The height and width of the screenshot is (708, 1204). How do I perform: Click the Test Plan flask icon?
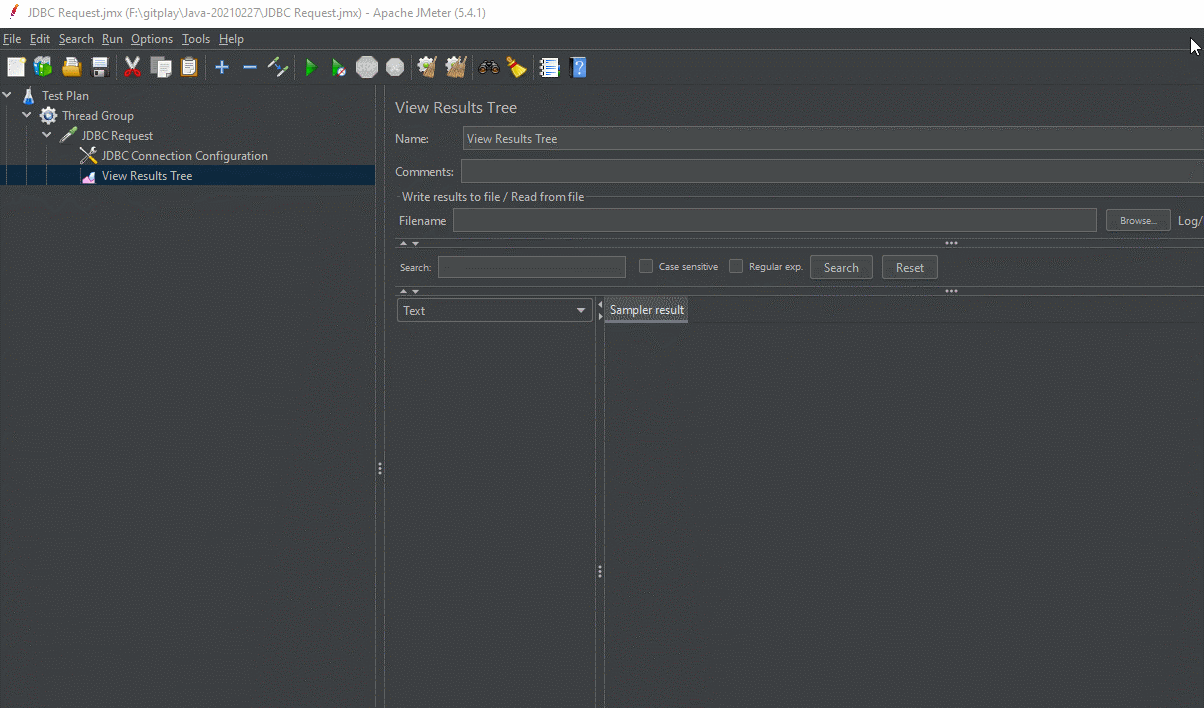pos(28,95)
